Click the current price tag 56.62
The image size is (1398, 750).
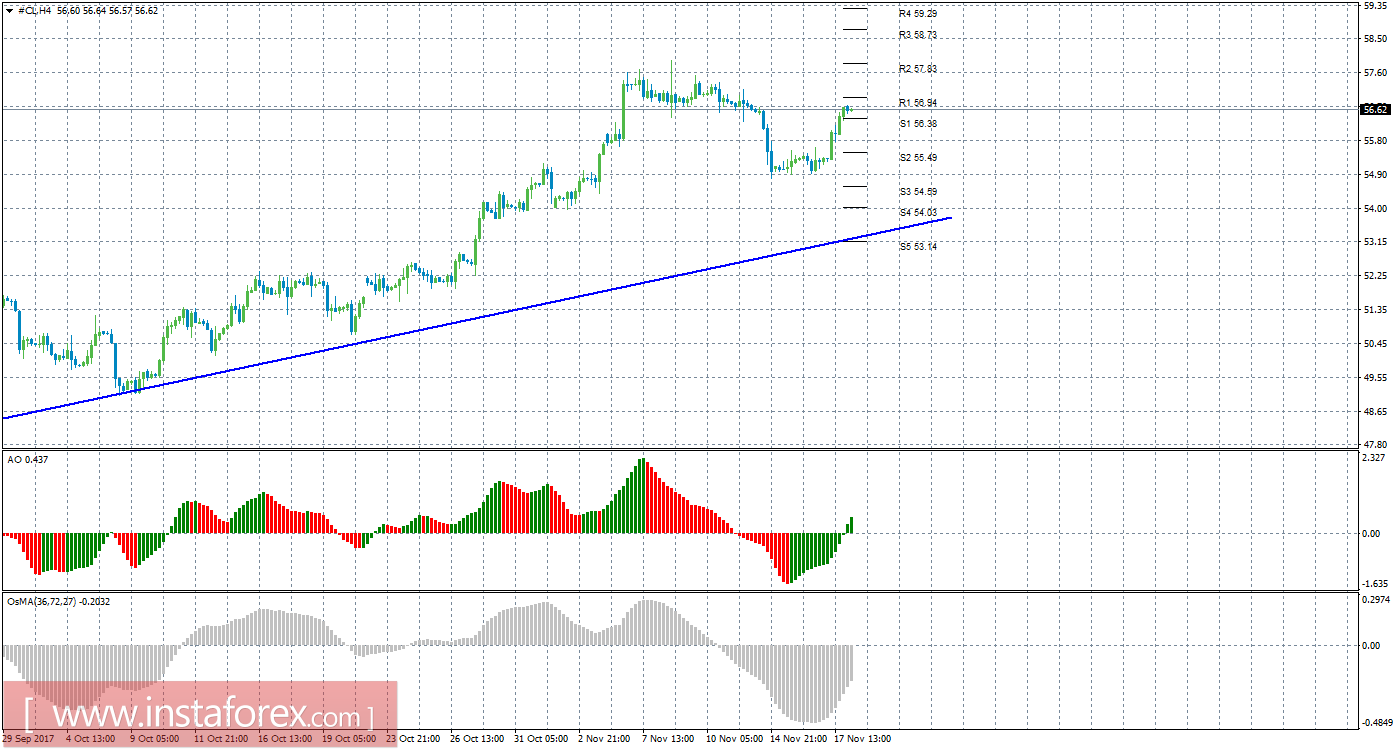[1375, 109]
